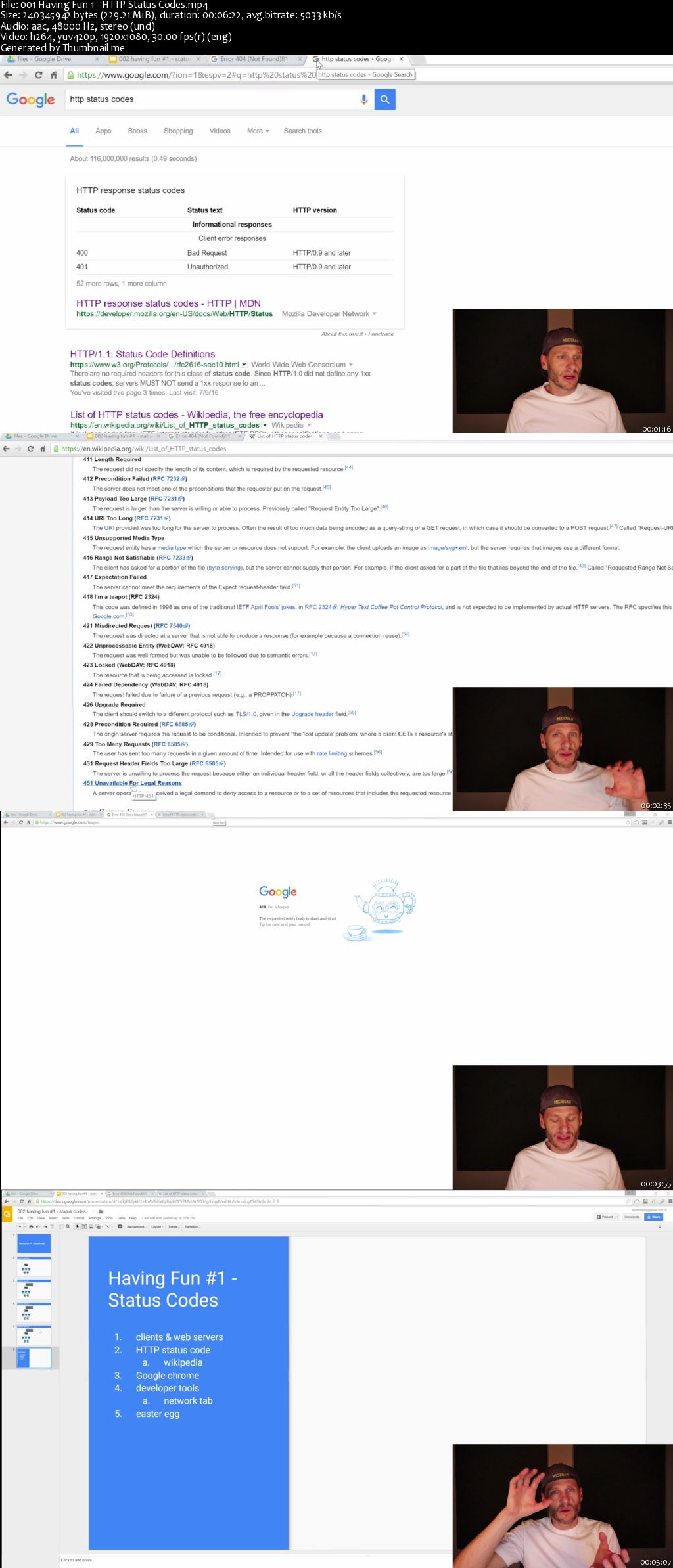The width and height of the screenshot is (673, 1568).
Task: Bookmark the teapot page with the star icon
Action: pos(628,822)
